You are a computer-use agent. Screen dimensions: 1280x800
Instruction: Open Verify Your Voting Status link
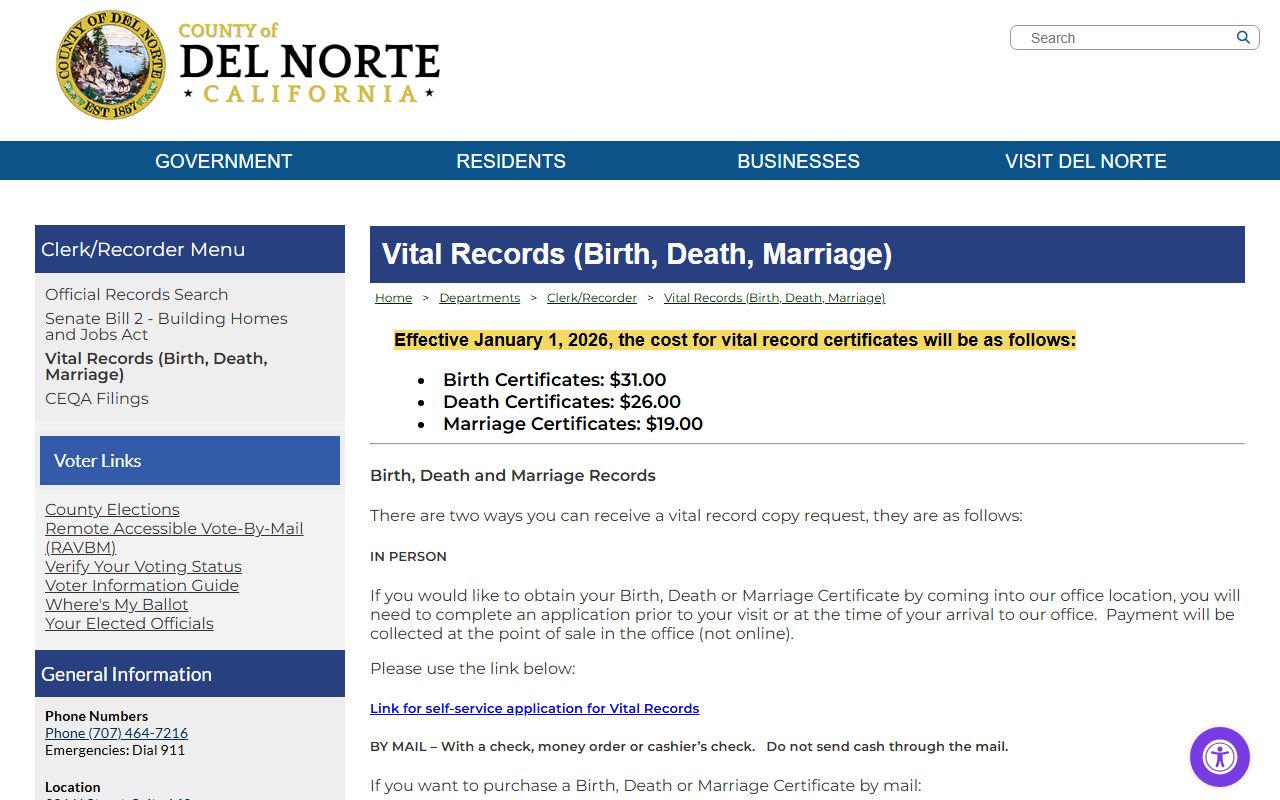pyautogui.click(x=143, y=566)
